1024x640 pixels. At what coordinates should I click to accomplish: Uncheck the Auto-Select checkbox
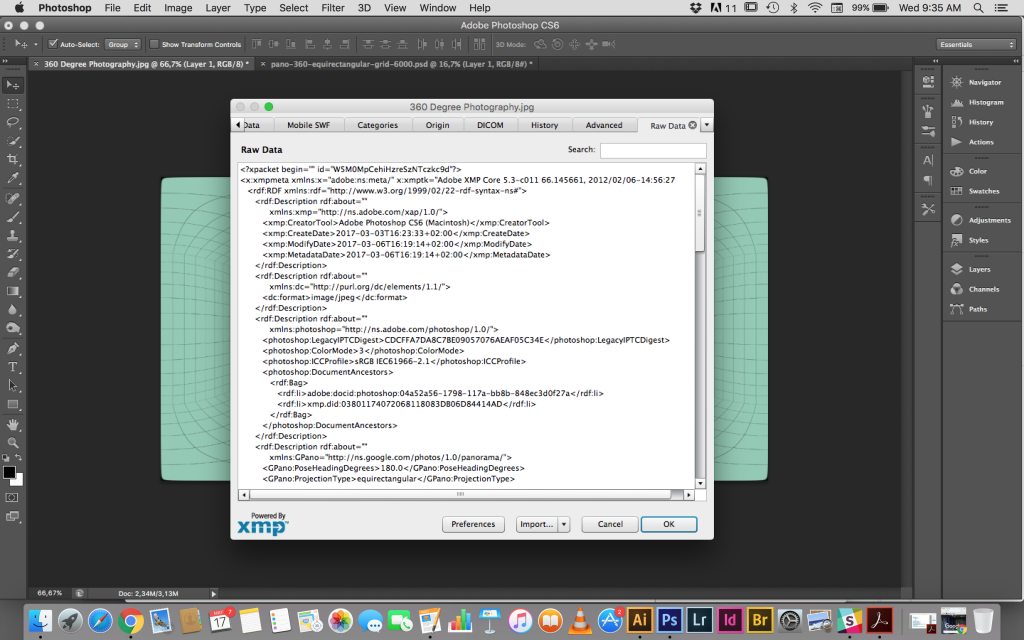[x=53, y=44]
